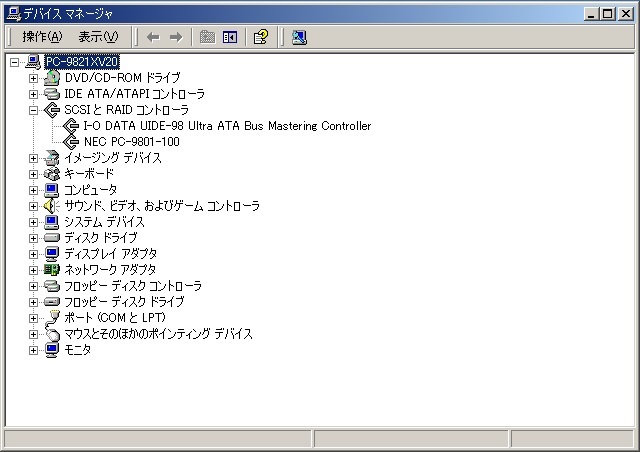640x452 pixels.
Task: Collapse the PC-9821XV20 root node
Action: click(14, 62)
